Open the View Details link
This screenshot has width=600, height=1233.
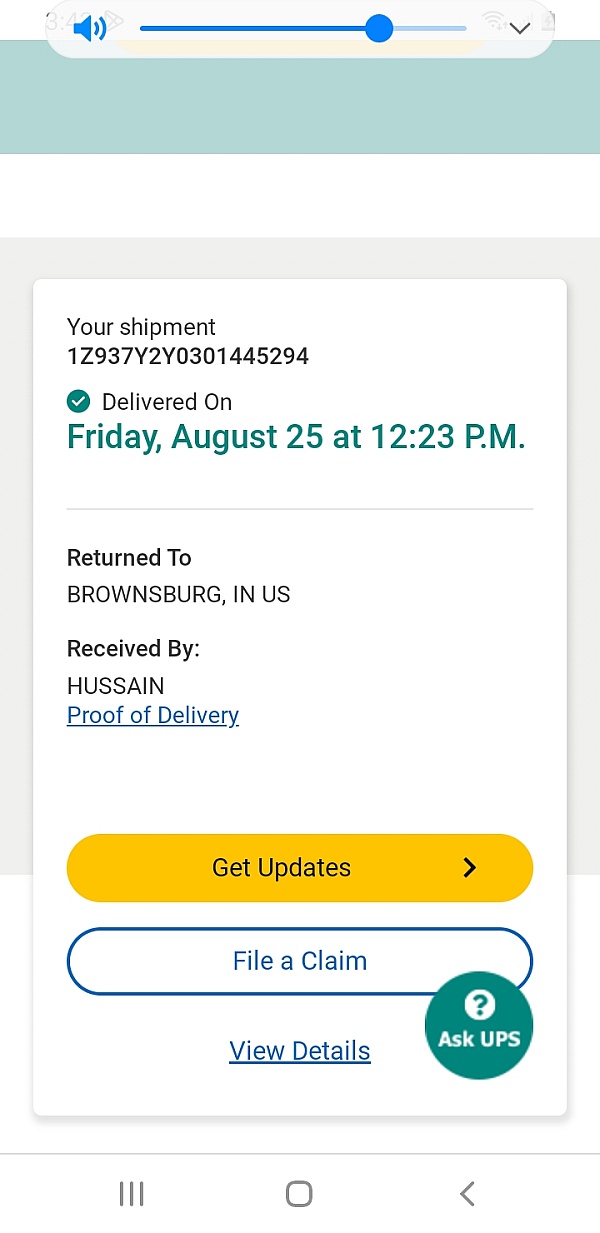(300, 1051)
